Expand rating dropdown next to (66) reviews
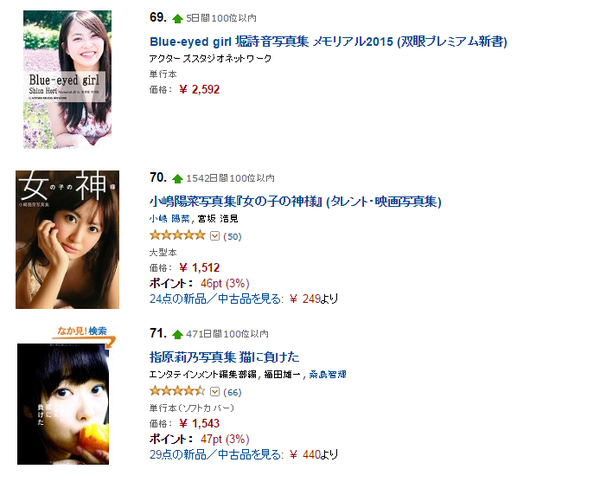Image resolution: width=600 pixels, height=482 pixels. pos(215,392)
